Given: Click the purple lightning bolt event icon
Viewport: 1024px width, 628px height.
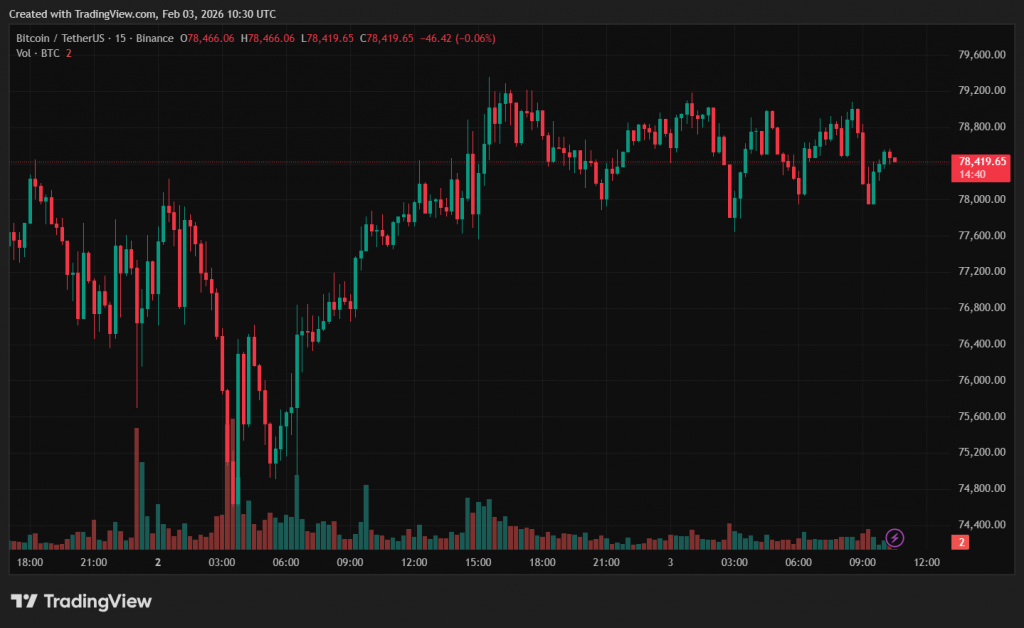Looking at the screenshot, I should [x=895, y=538].
